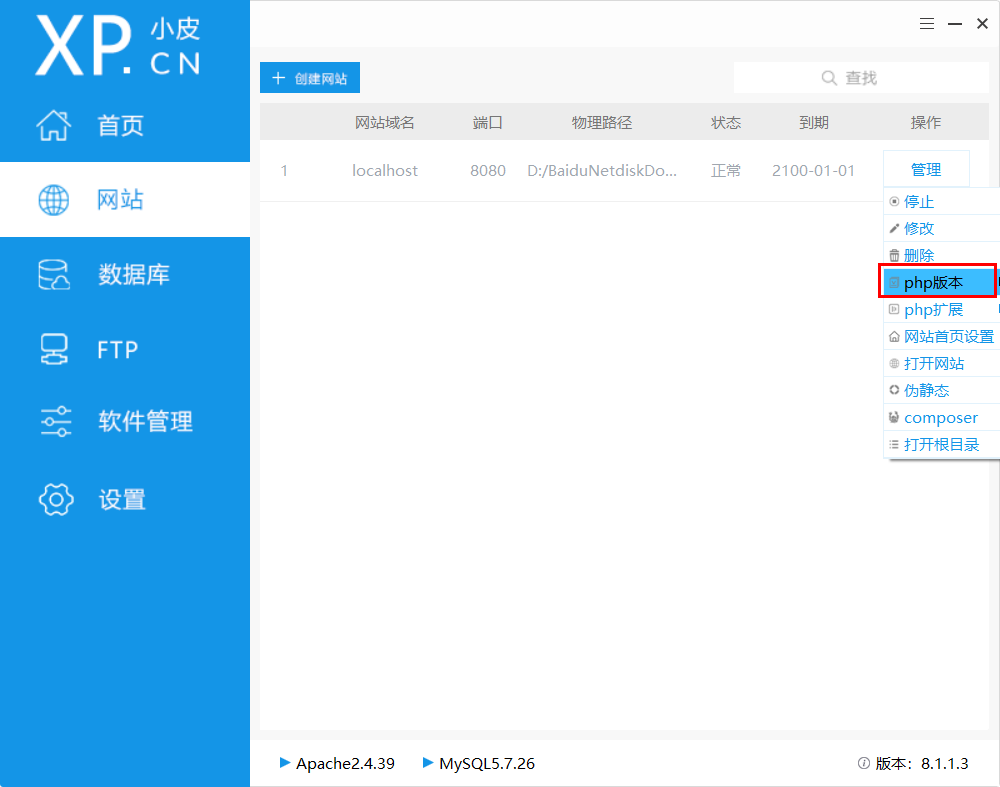
Task: Minimize the window
Action: coord(955,24)
